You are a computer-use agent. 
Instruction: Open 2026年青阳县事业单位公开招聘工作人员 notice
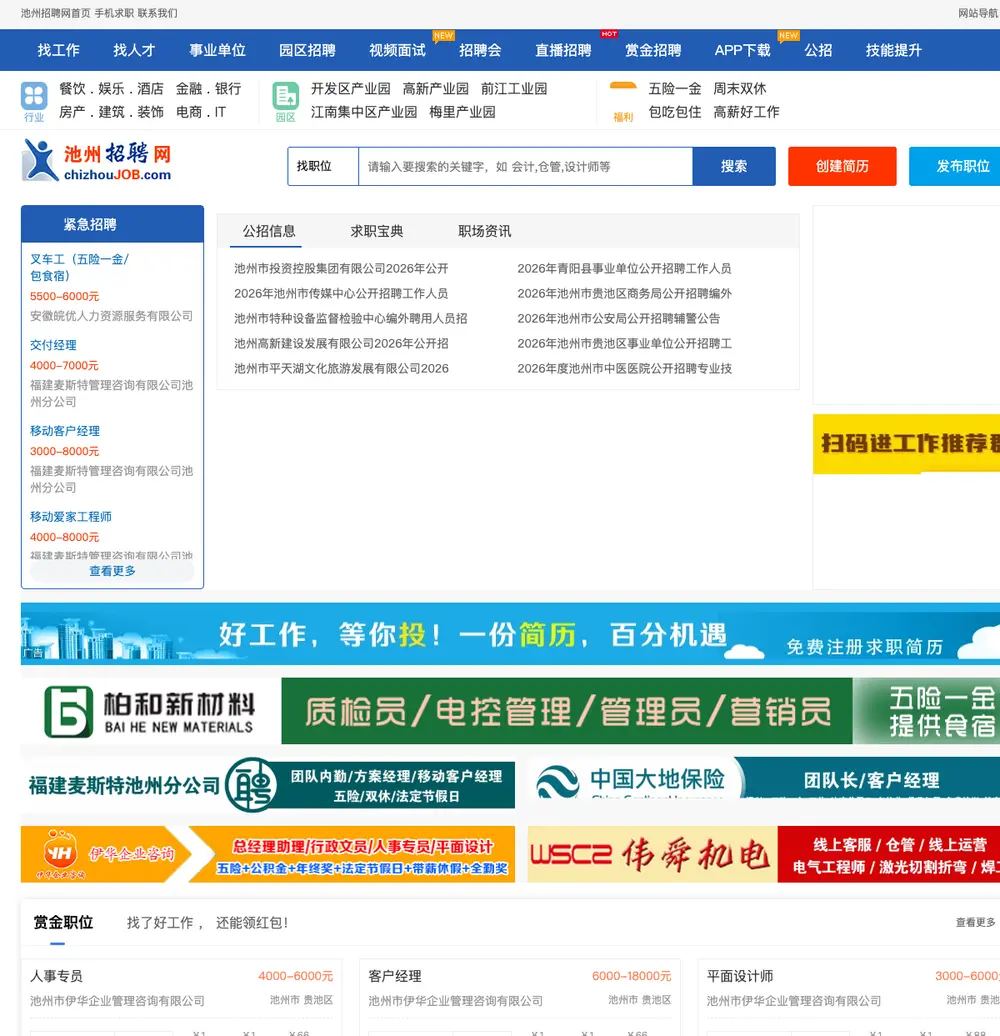624,268
